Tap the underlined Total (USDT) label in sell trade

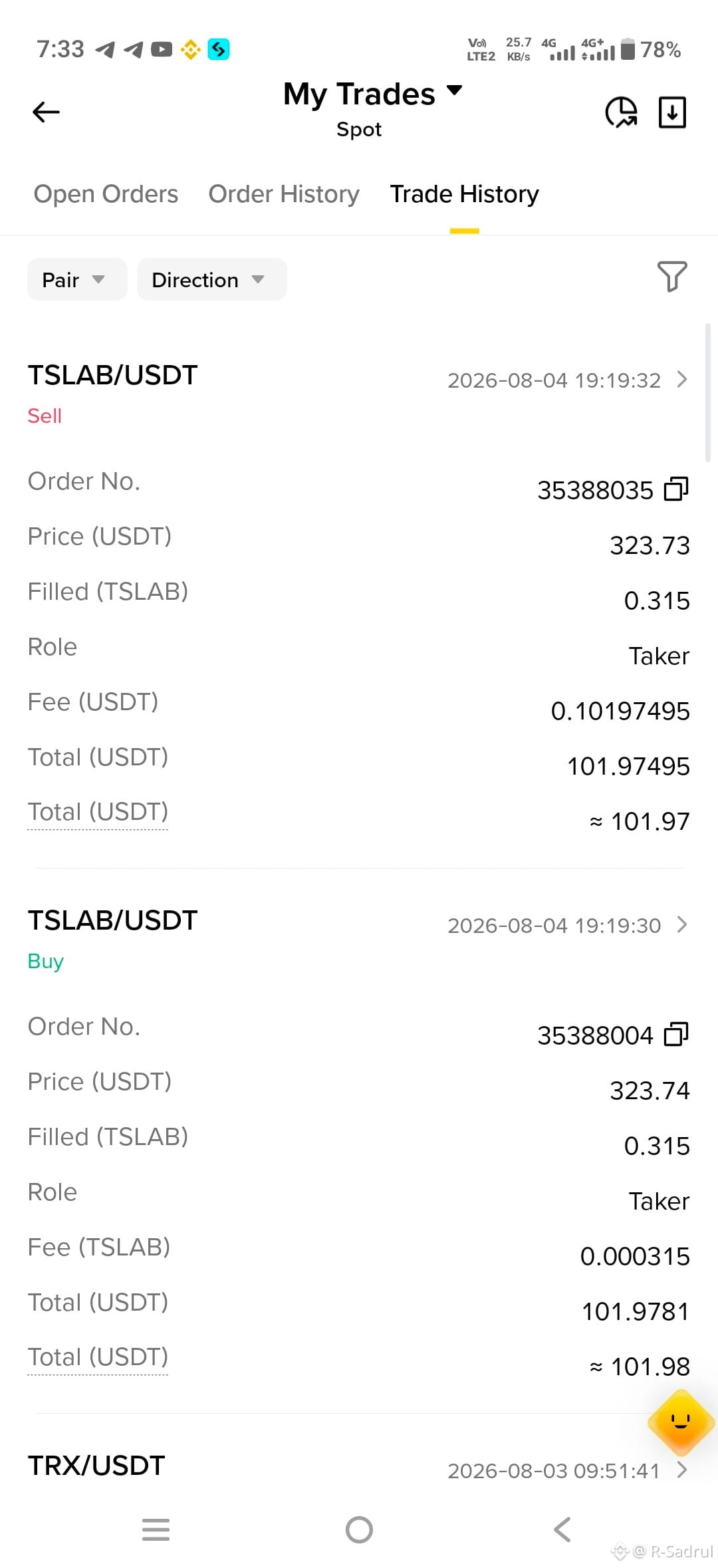(98, 812)
